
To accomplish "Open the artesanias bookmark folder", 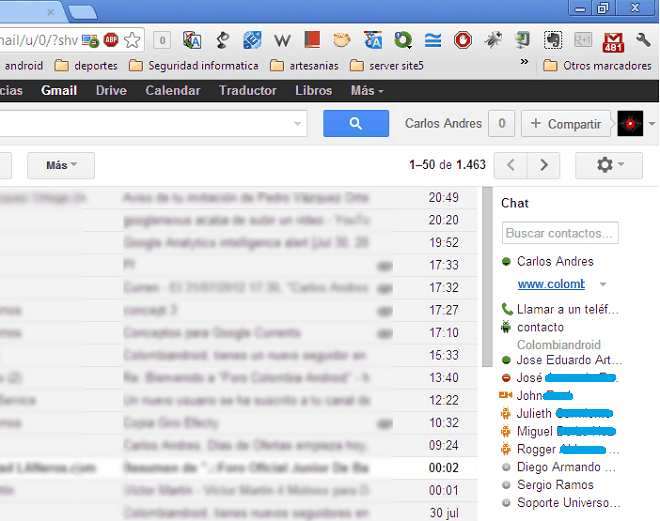I will point(304,66).
